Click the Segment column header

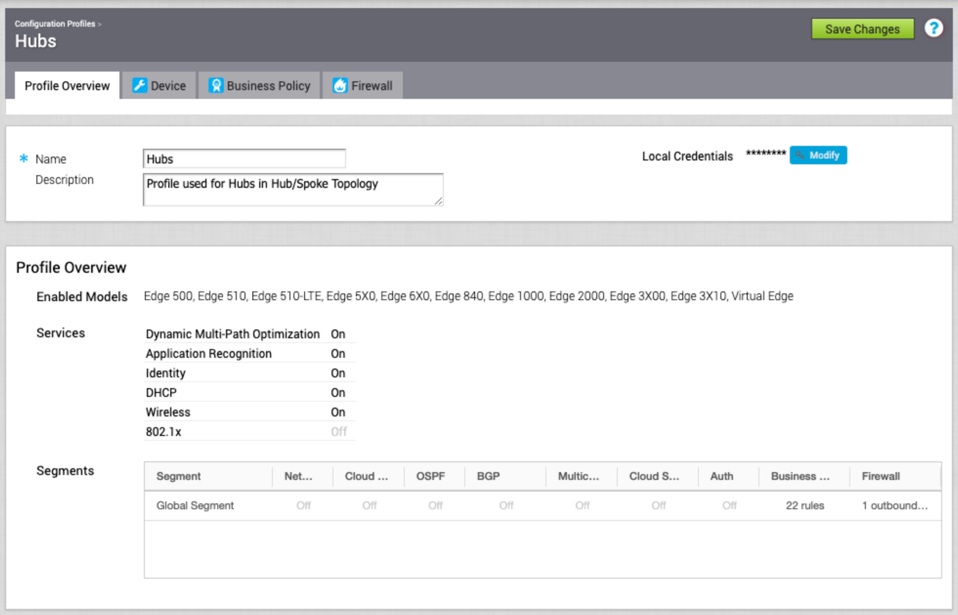click(179, 477)
